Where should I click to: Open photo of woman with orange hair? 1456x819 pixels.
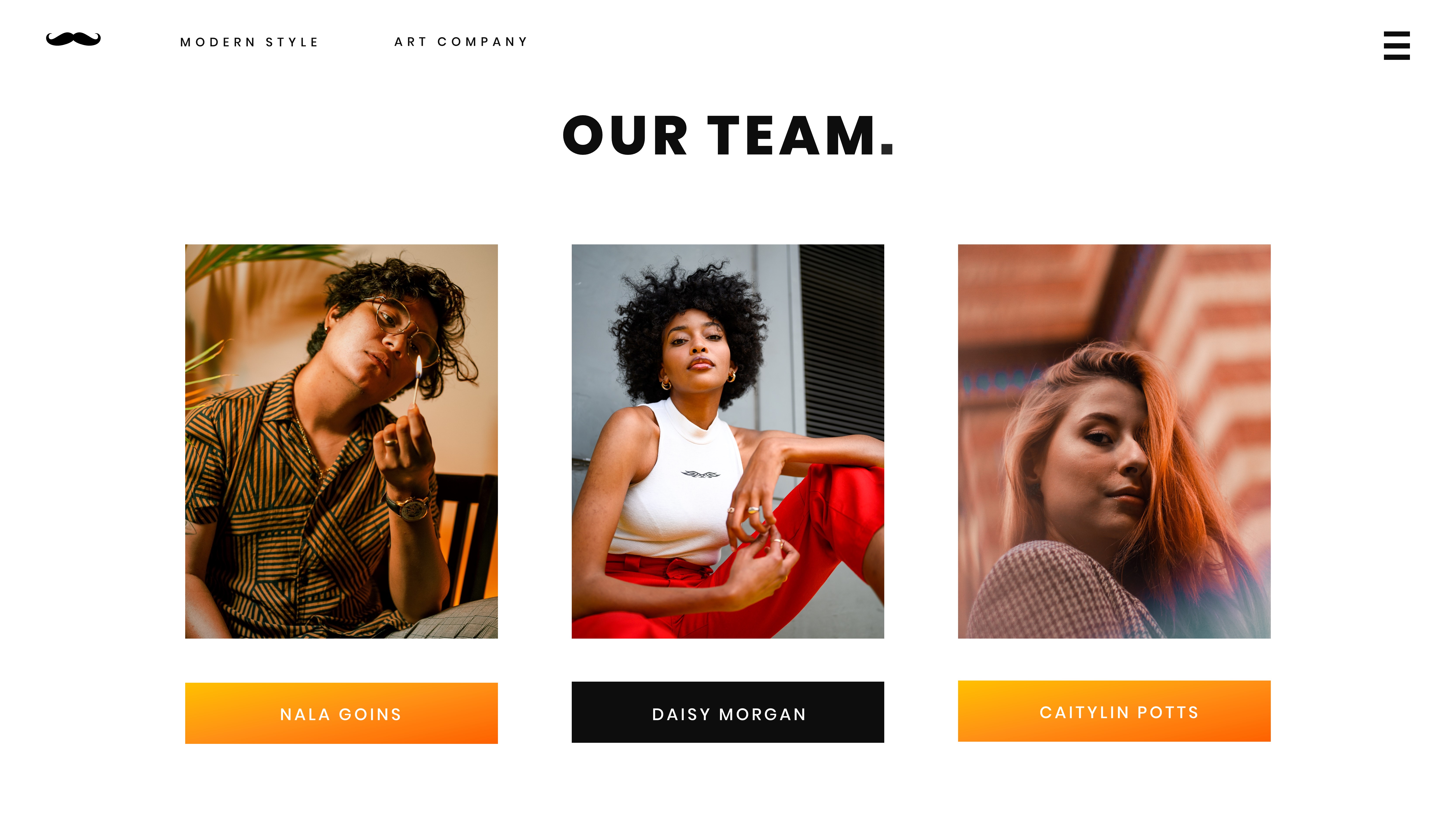(x=1114, y=441)
